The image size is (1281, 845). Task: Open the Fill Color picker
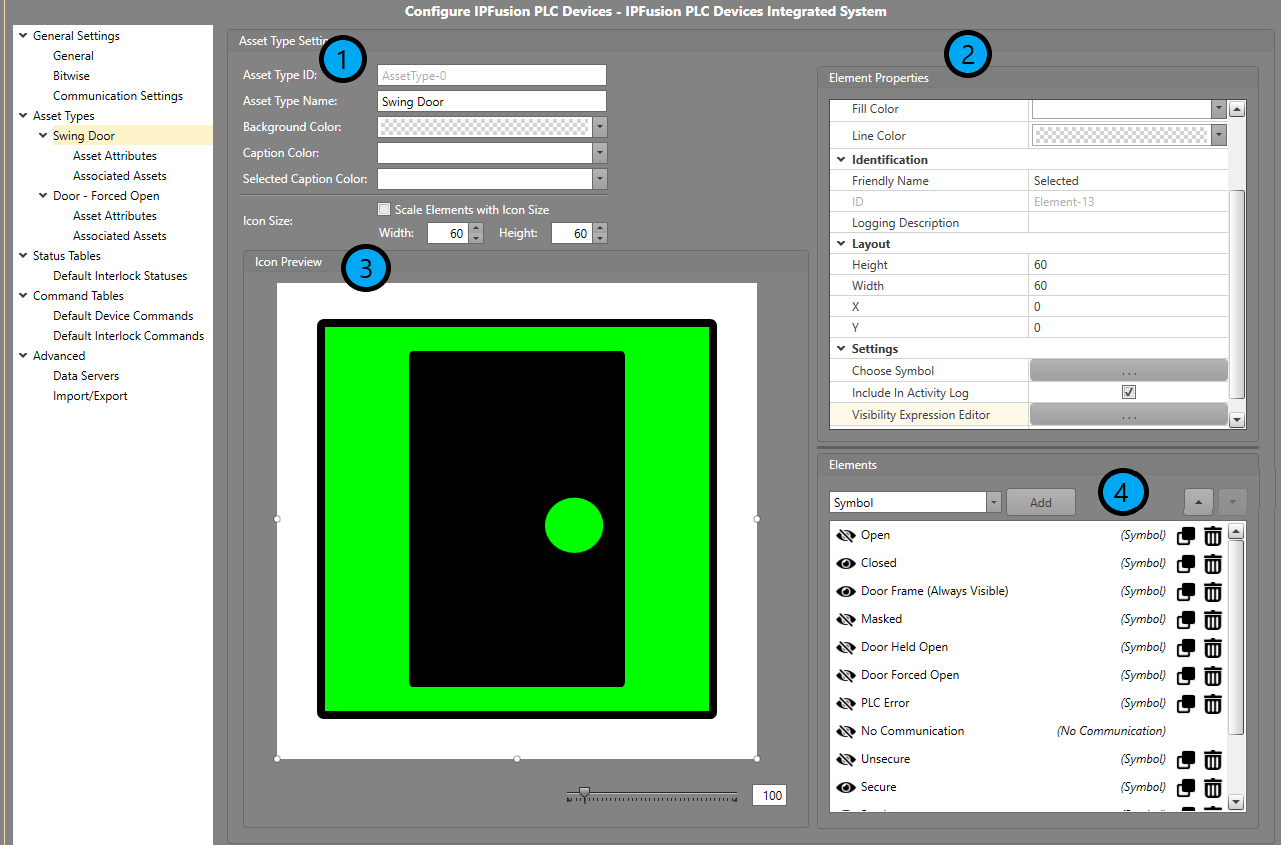[1218, 109]
